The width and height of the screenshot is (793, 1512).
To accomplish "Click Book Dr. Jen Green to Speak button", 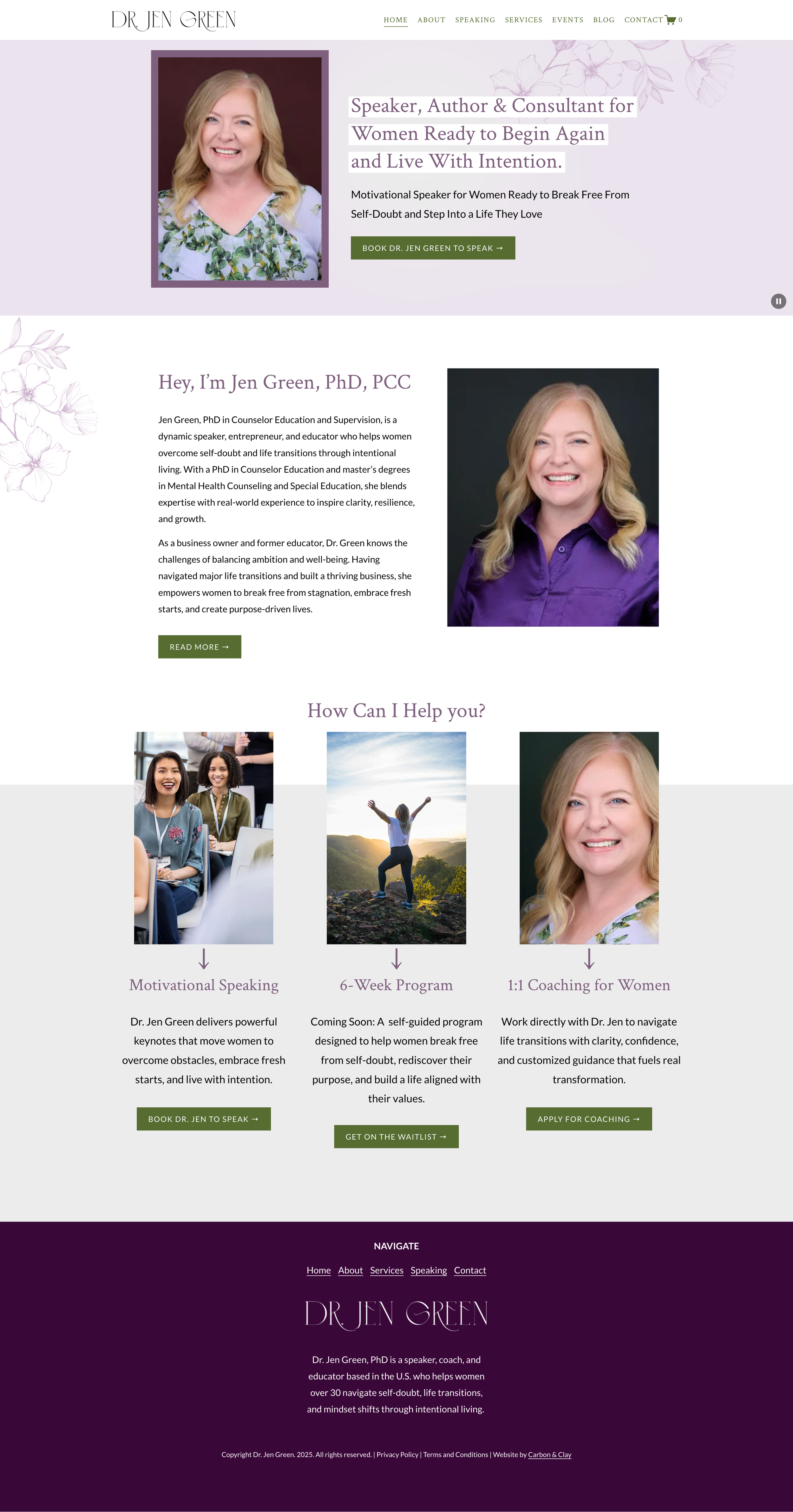I will pyautogui.click(x=433, y=248).
